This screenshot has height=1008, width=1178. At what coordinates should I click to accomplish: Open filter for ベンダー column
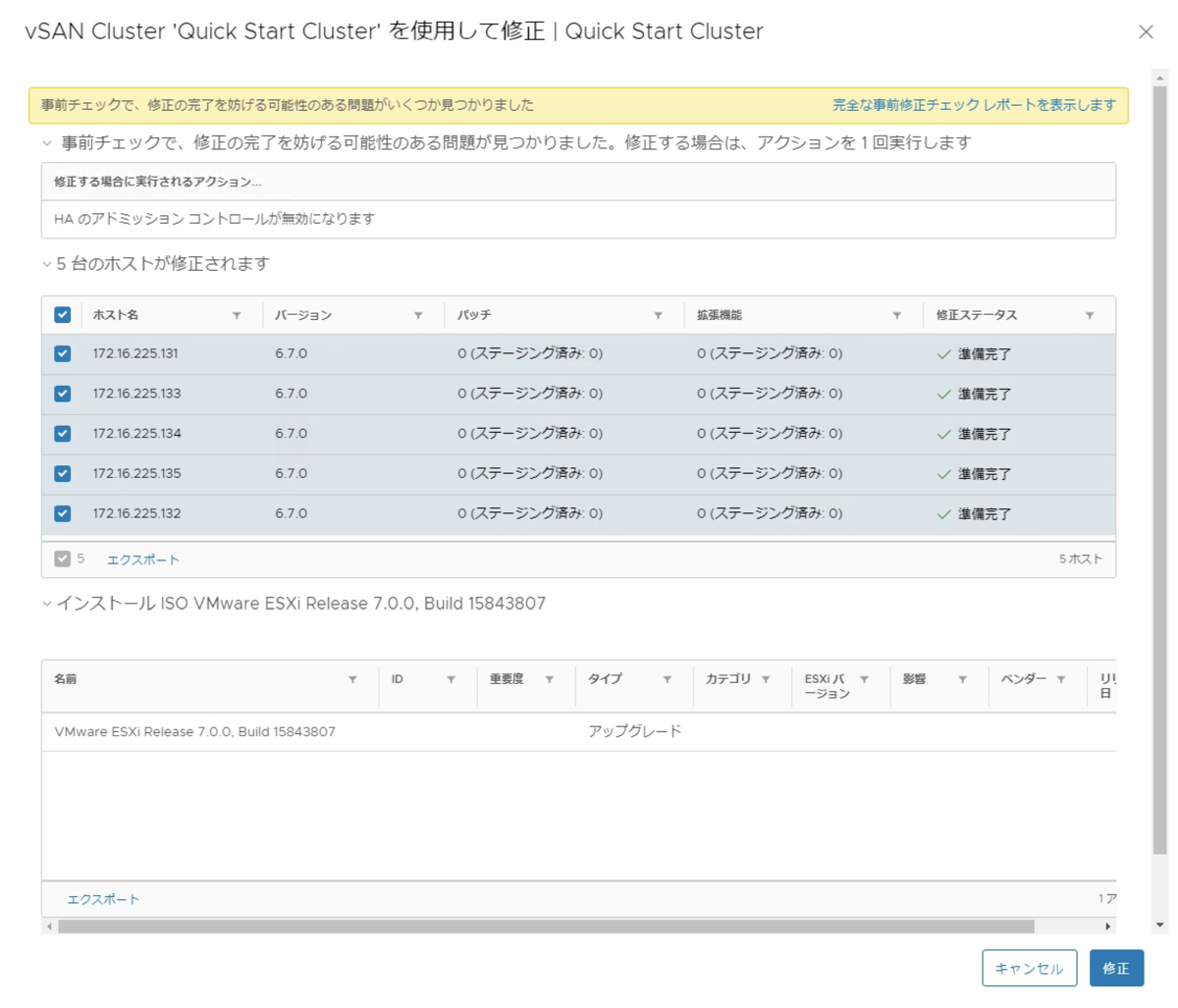(1061, 679)
